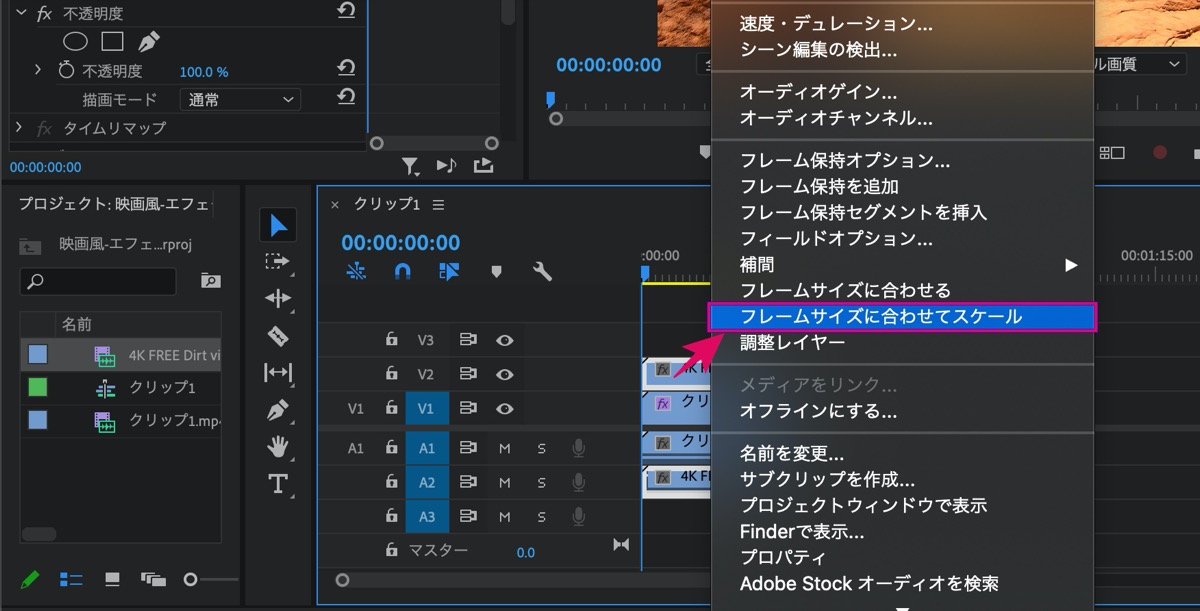Click the project panel search field
The width and height of the screenshot is (1200, 611).
98,281
